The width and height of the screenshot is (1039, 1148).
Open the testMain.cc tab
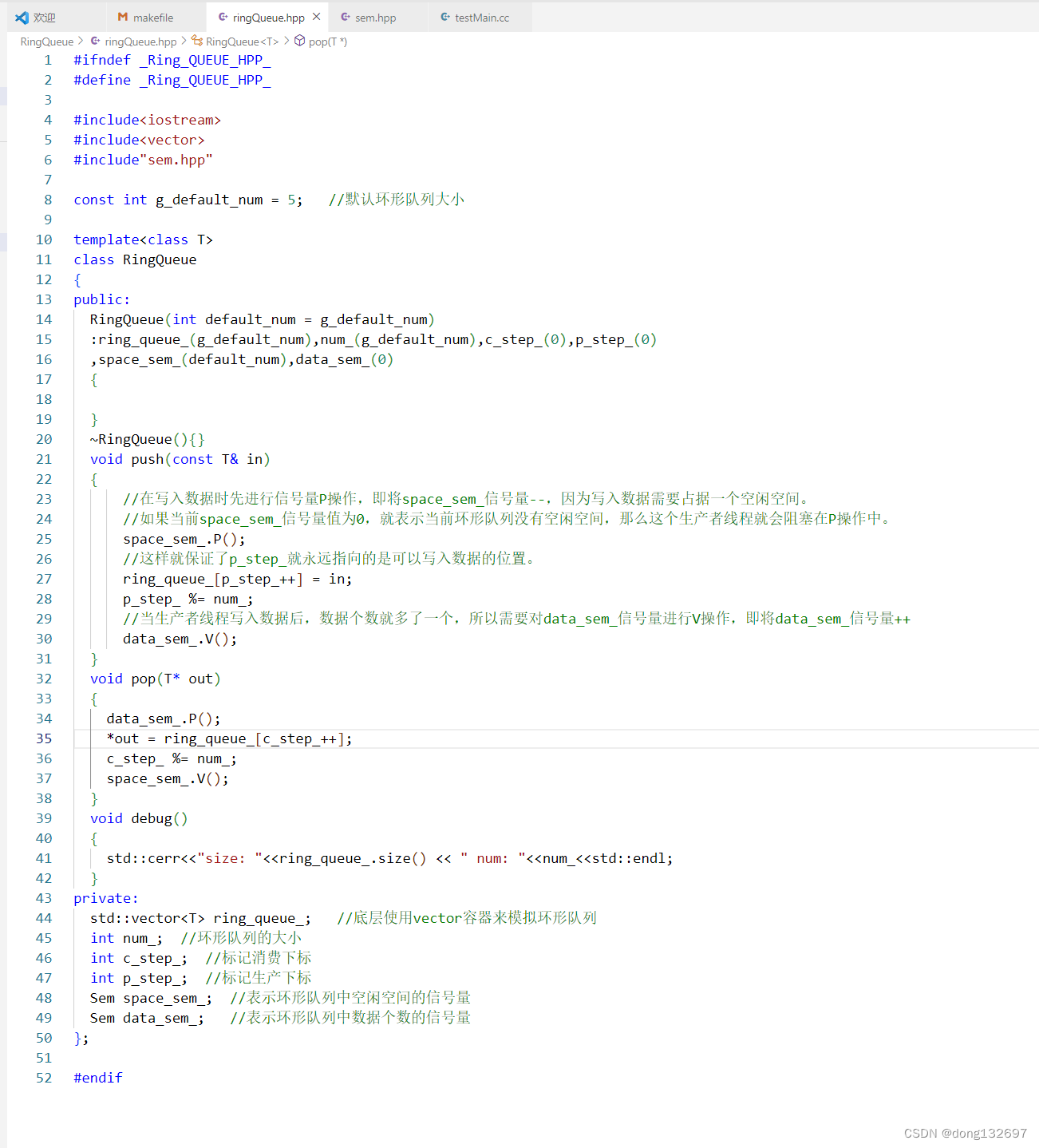pos(481,18)
